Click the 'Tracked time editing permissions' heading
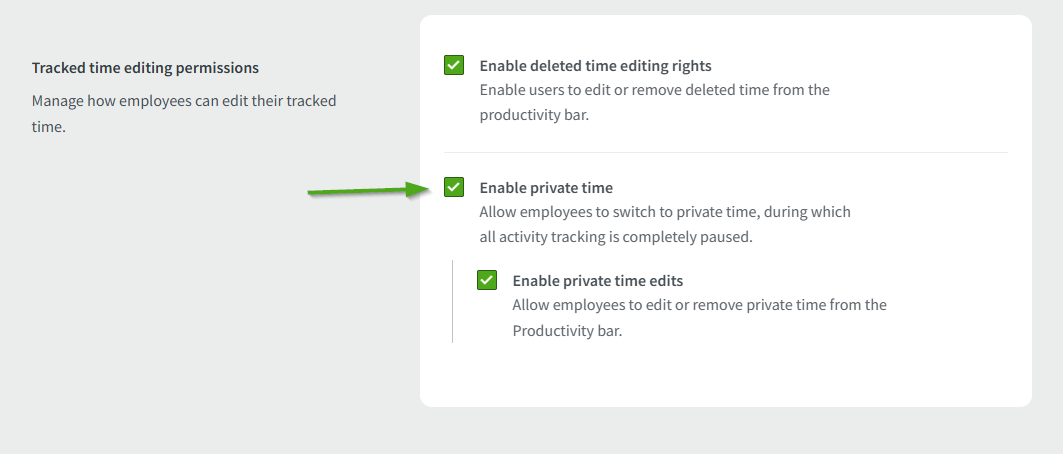This screenshot has width=1063, height=454. 145,68
